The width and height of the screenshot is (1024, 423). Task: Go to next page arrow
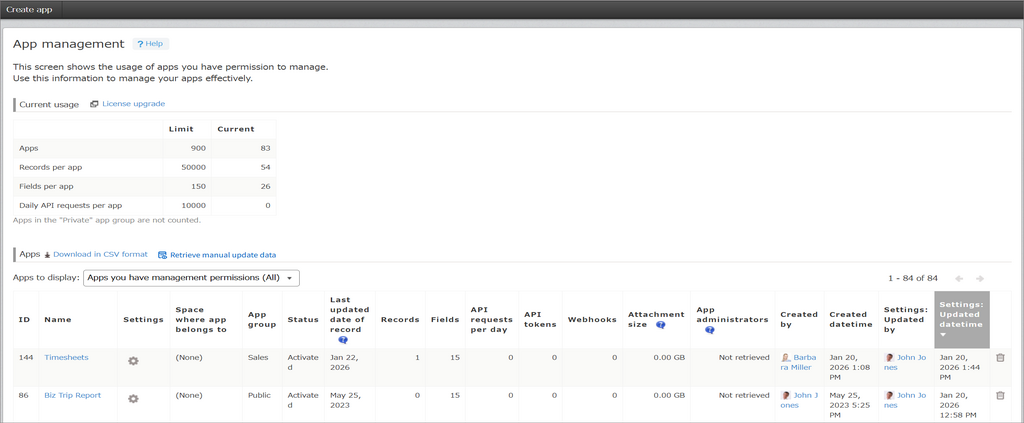click(980, 278)
